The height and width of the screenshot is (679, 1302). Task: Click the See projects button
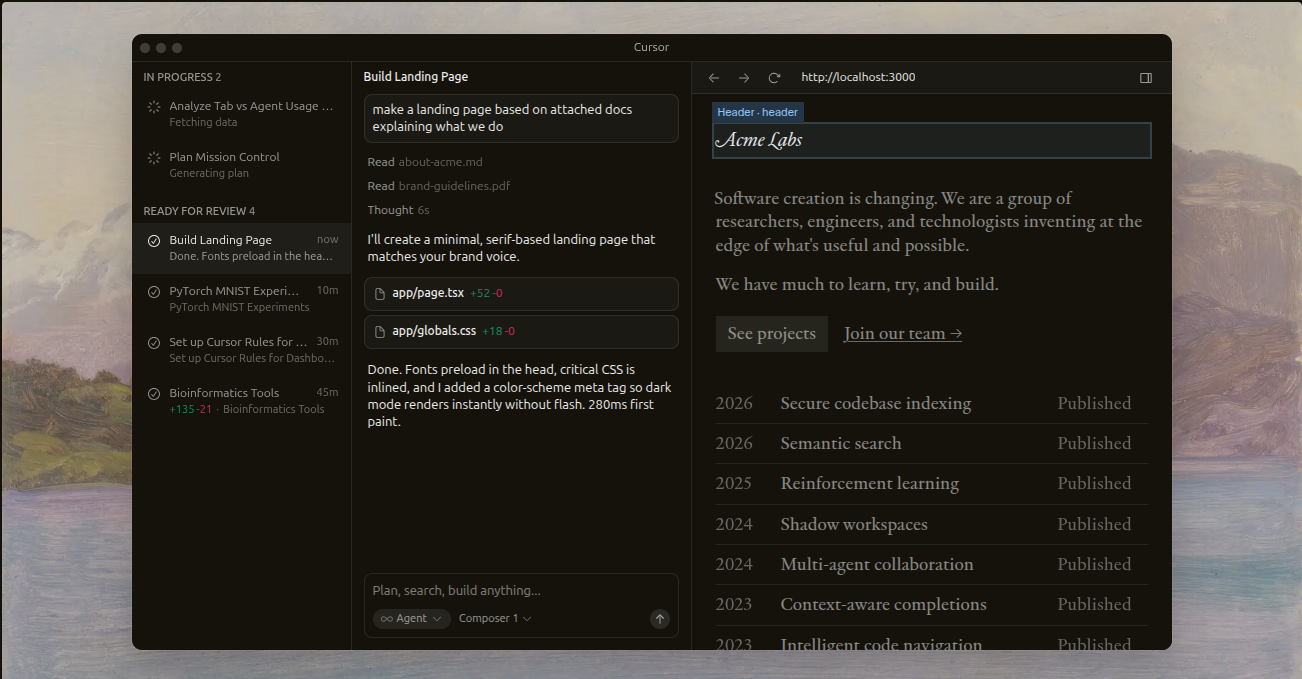771,334
